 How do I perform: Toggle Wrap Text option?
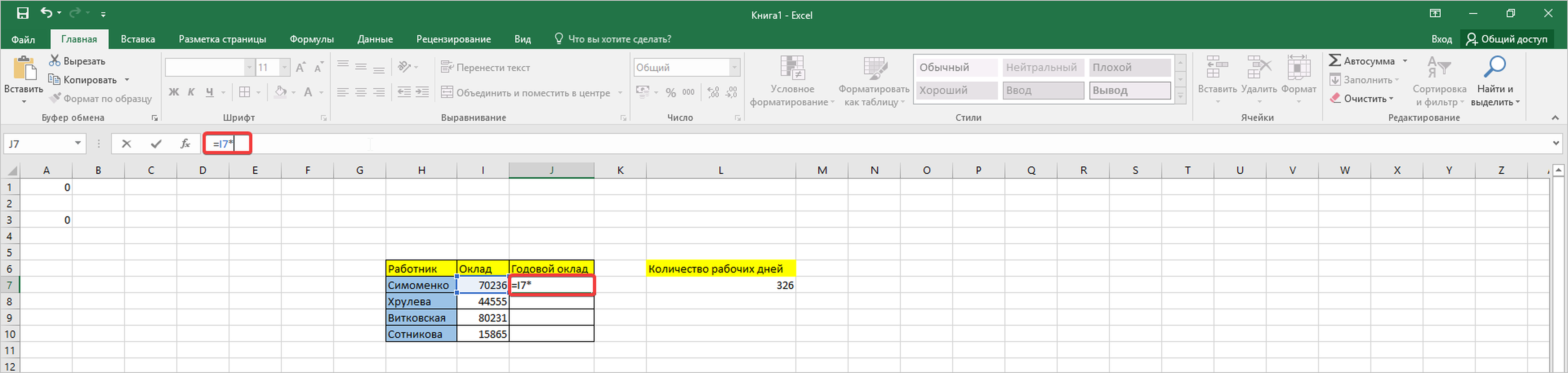486,68
